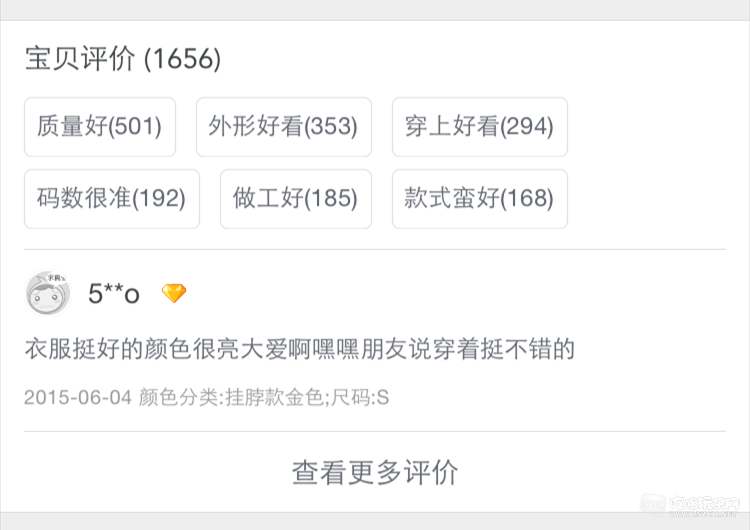Tap the 码数很准(192) review filter
Viewport: 750px width, 530px height.
(x=112, y=199)
